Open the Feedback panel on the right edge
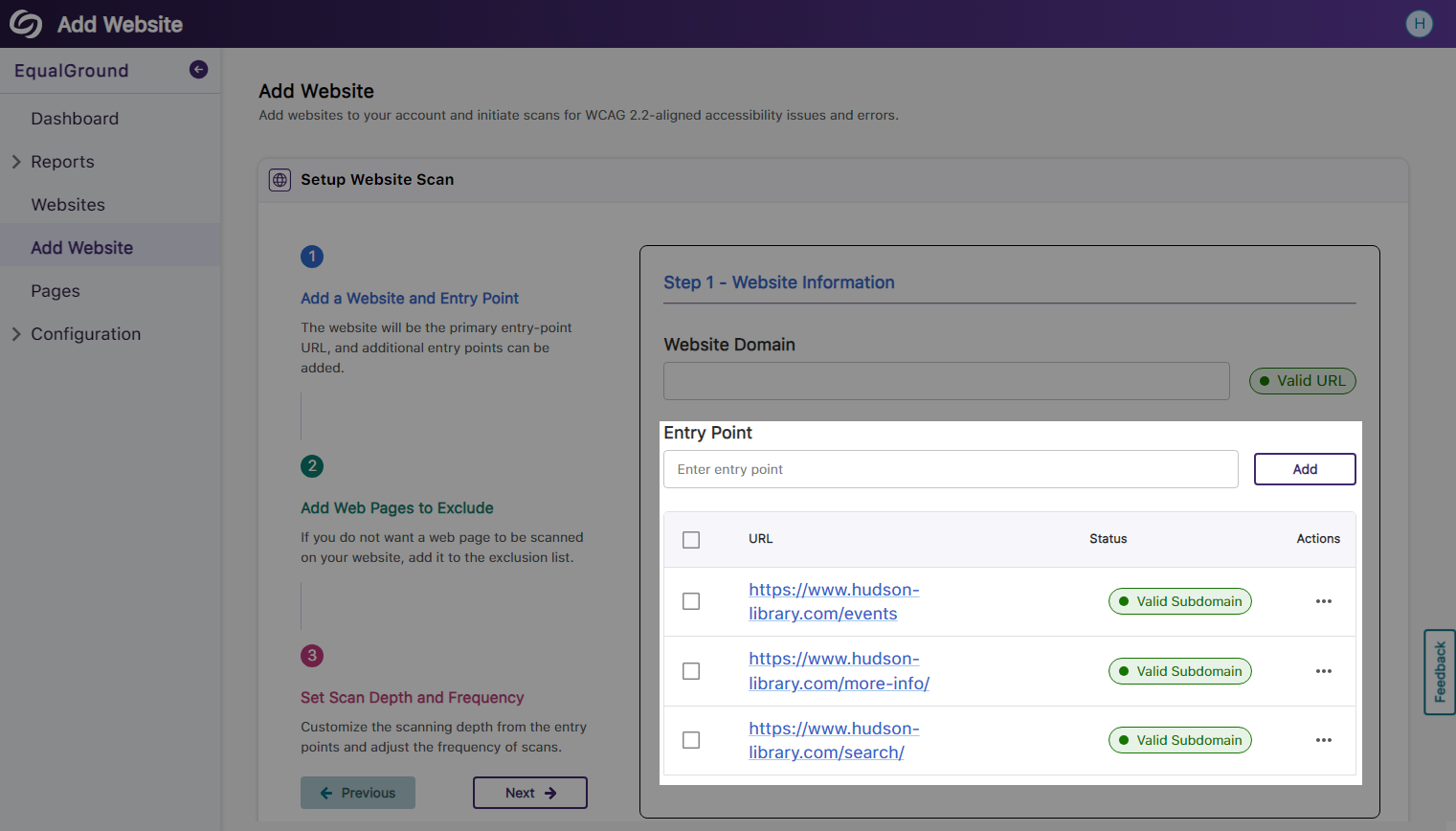The width and height of the screenshot is (1456, 831). 1440,671
